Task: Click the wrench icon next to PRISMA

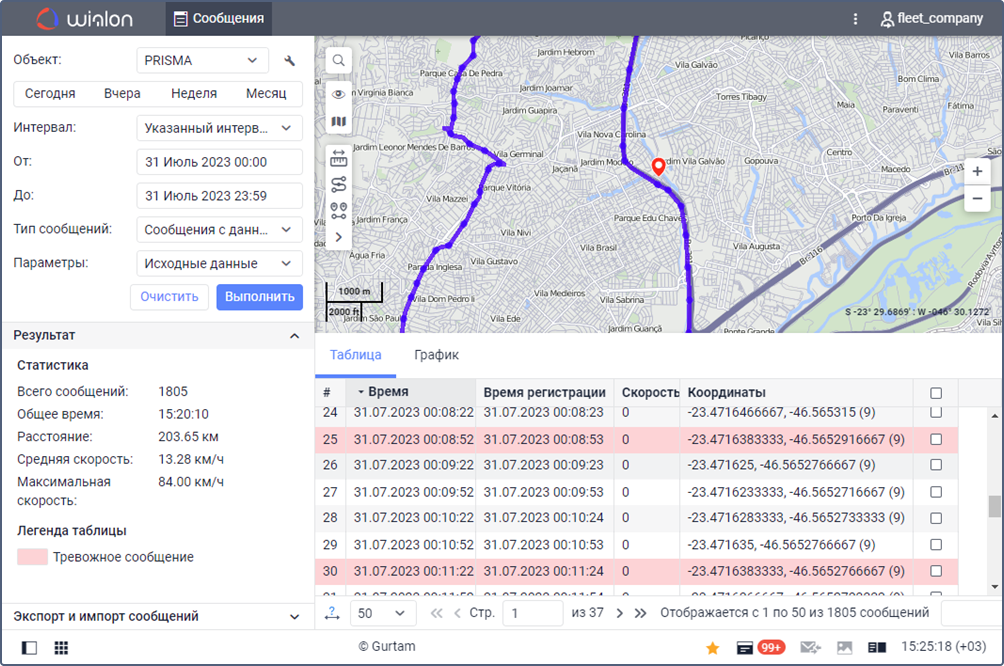Action: point(289,61)
